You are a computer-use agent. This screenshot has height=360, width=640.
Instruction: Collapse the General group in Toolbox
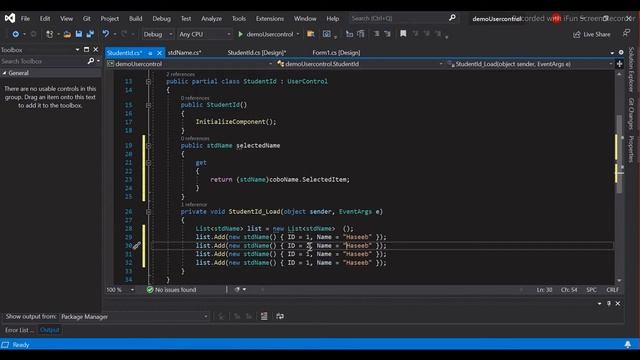4,73
